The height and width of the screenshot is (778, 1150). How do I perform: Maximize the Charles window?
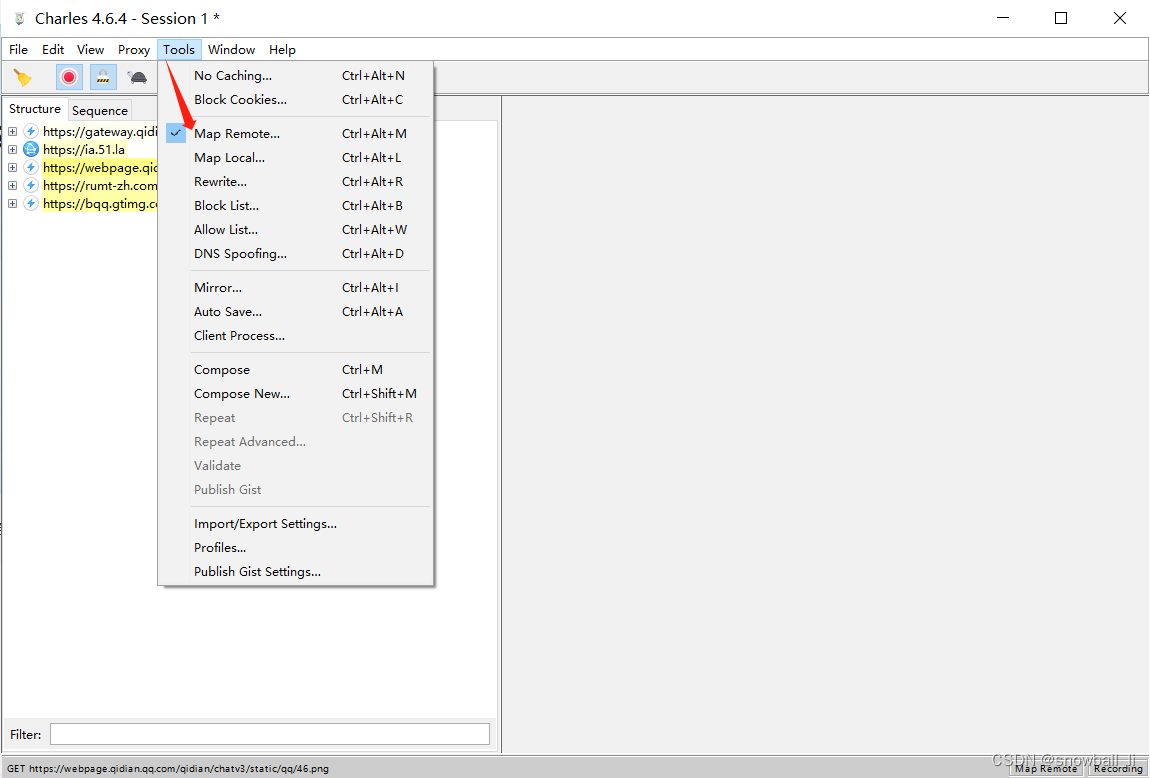tap(1061, 18)
